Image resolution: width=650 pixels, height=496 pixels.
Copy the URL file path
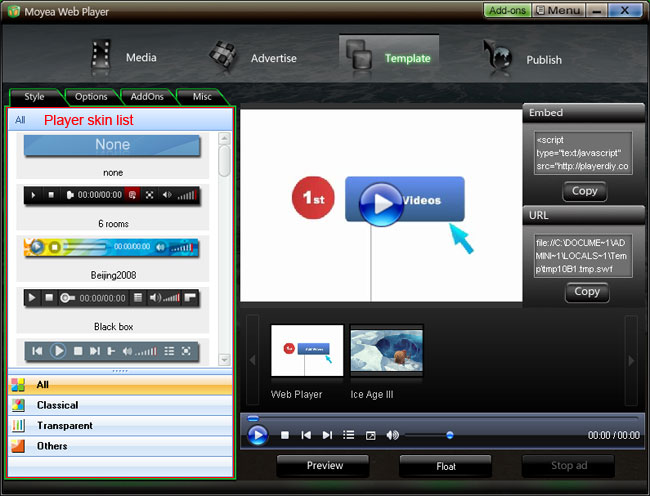coord(587,292)
